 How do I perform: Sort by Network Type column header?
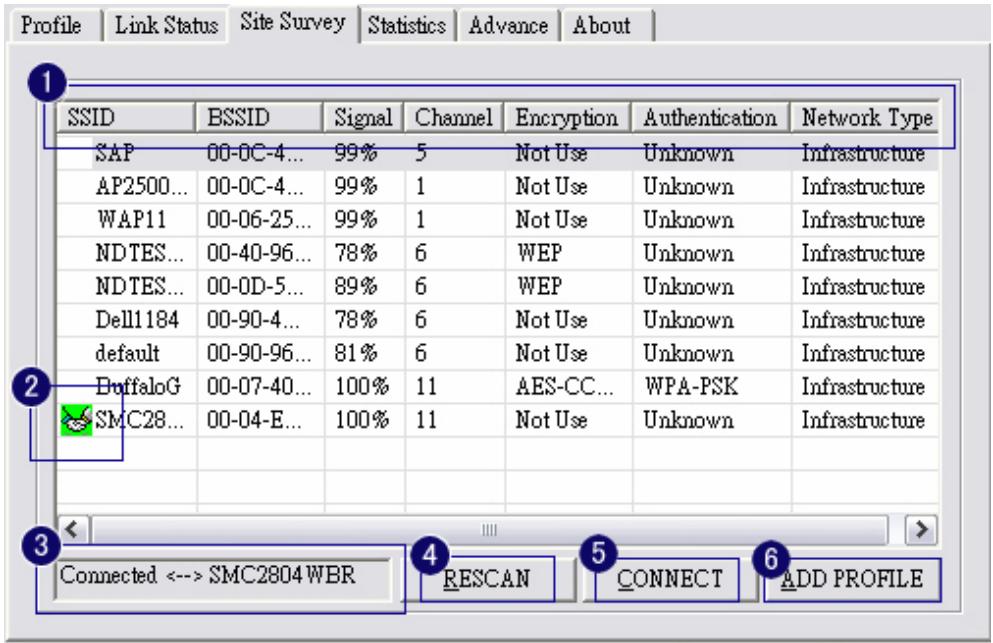865,118
